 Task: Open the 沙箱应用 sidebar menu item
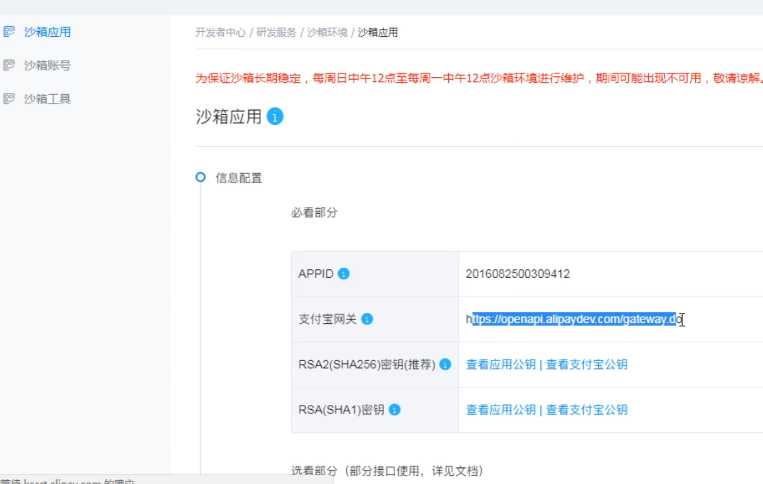pos(47,32)
